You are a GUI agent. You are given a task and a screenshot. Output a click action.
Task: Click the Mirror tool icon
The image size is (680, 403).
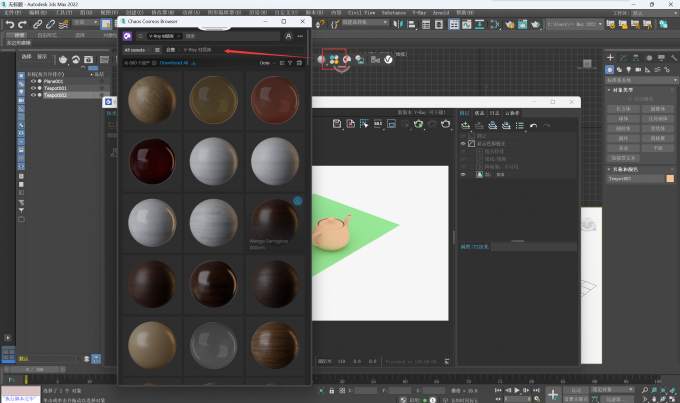(398, 24)
